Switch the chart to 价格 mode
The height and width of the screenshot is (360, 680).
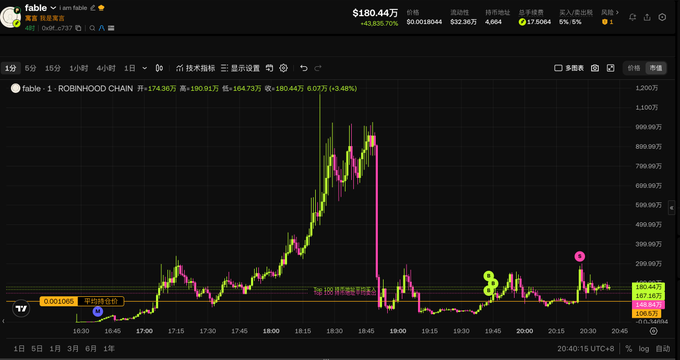pyautogui.click(x=634, y=68)
